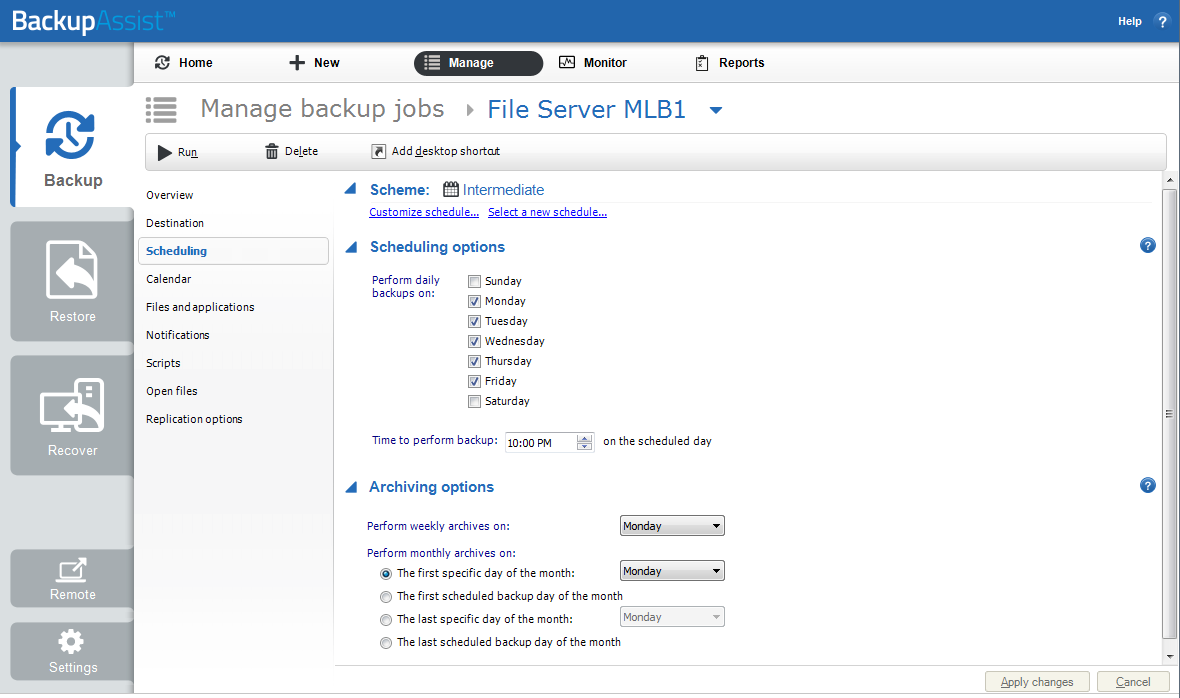Open the Remote section icon
Screen dimensions: 1180x698
click(x=72, y=569)
